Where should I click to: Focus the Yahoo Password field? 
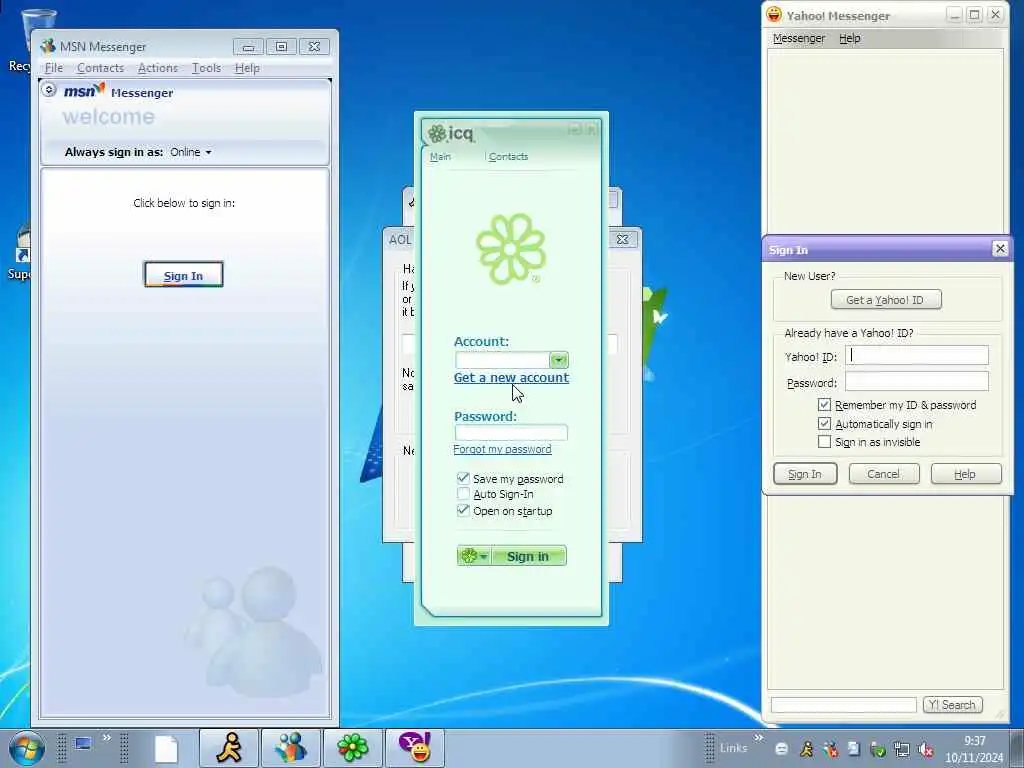[916, 381]
